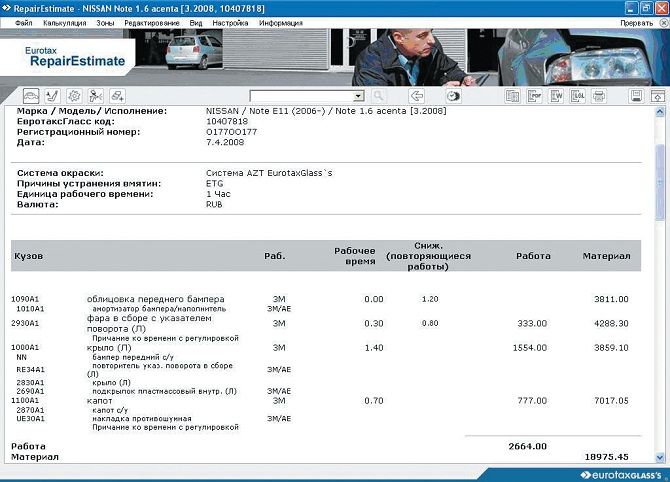Click the currency value RUB

pyautogui.click(x=214, y=205)
